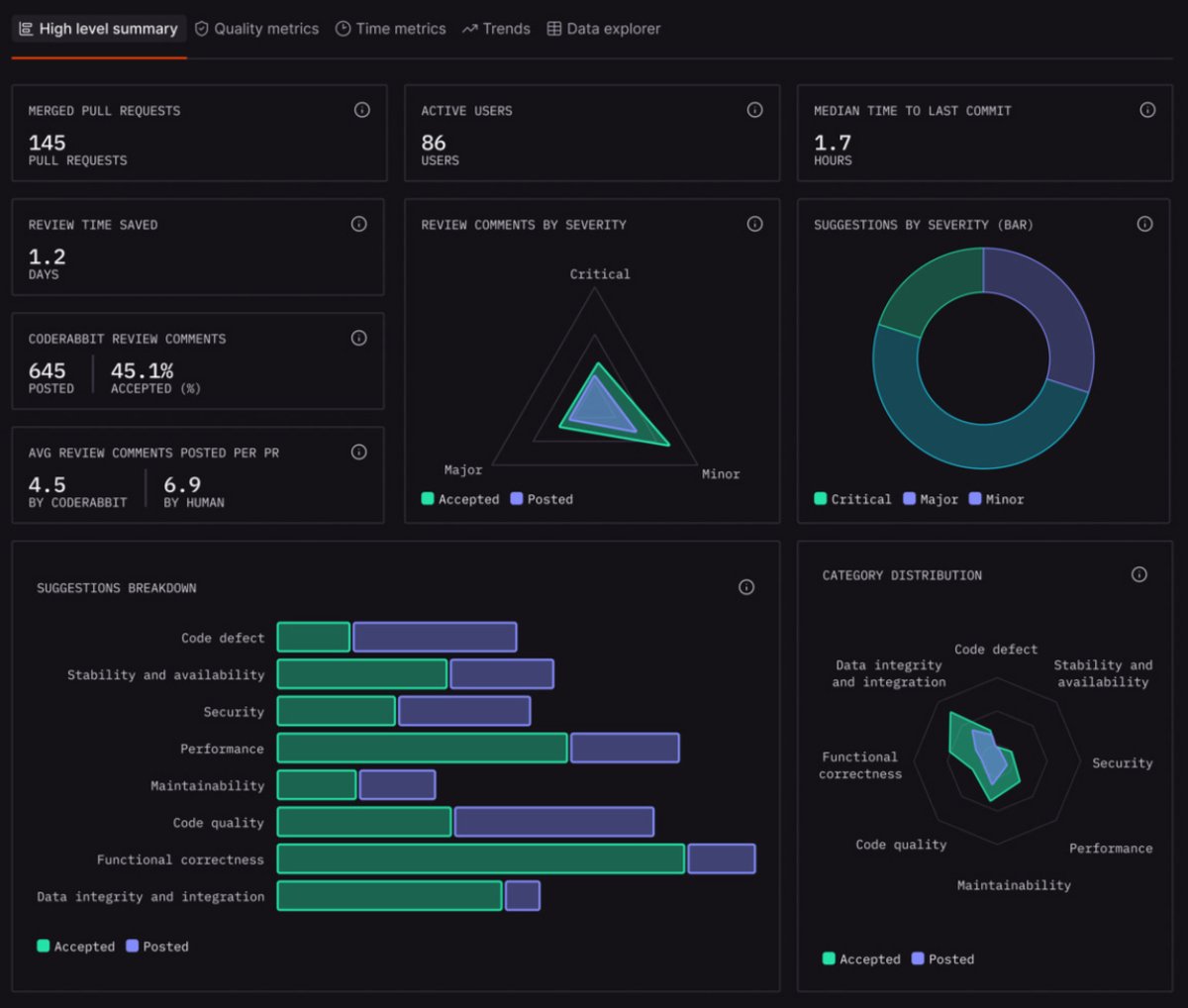Switch to the Quality metrics tab

256,29
